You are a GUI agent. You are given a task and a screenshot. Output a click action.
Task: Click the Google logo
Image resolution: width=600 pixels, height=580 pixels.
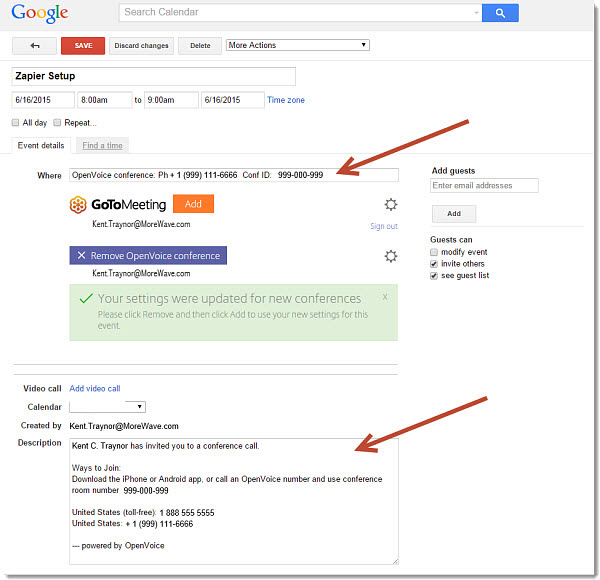coord(40,14)
